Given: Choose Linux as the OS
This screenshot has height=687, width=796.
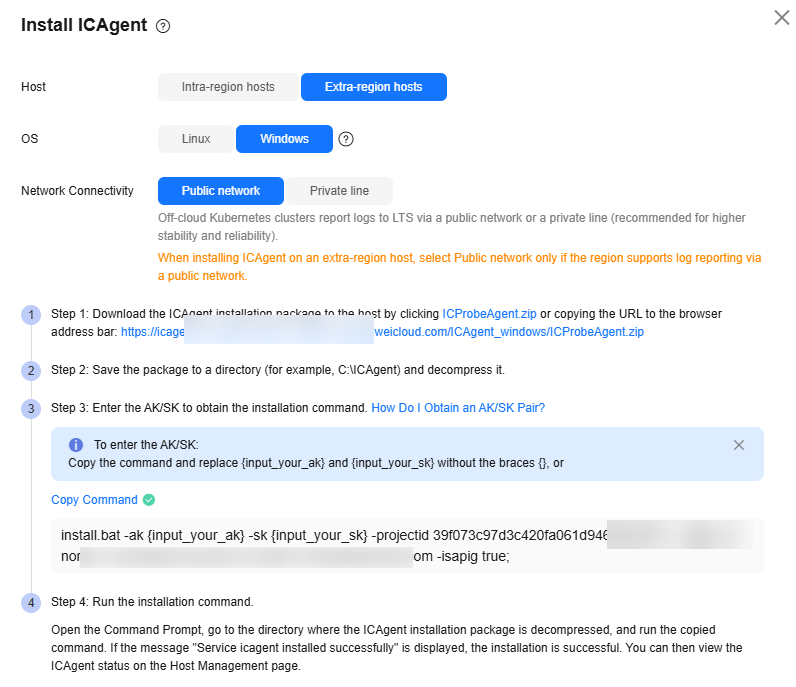Looking at the screenshot, I should [196, 139].
